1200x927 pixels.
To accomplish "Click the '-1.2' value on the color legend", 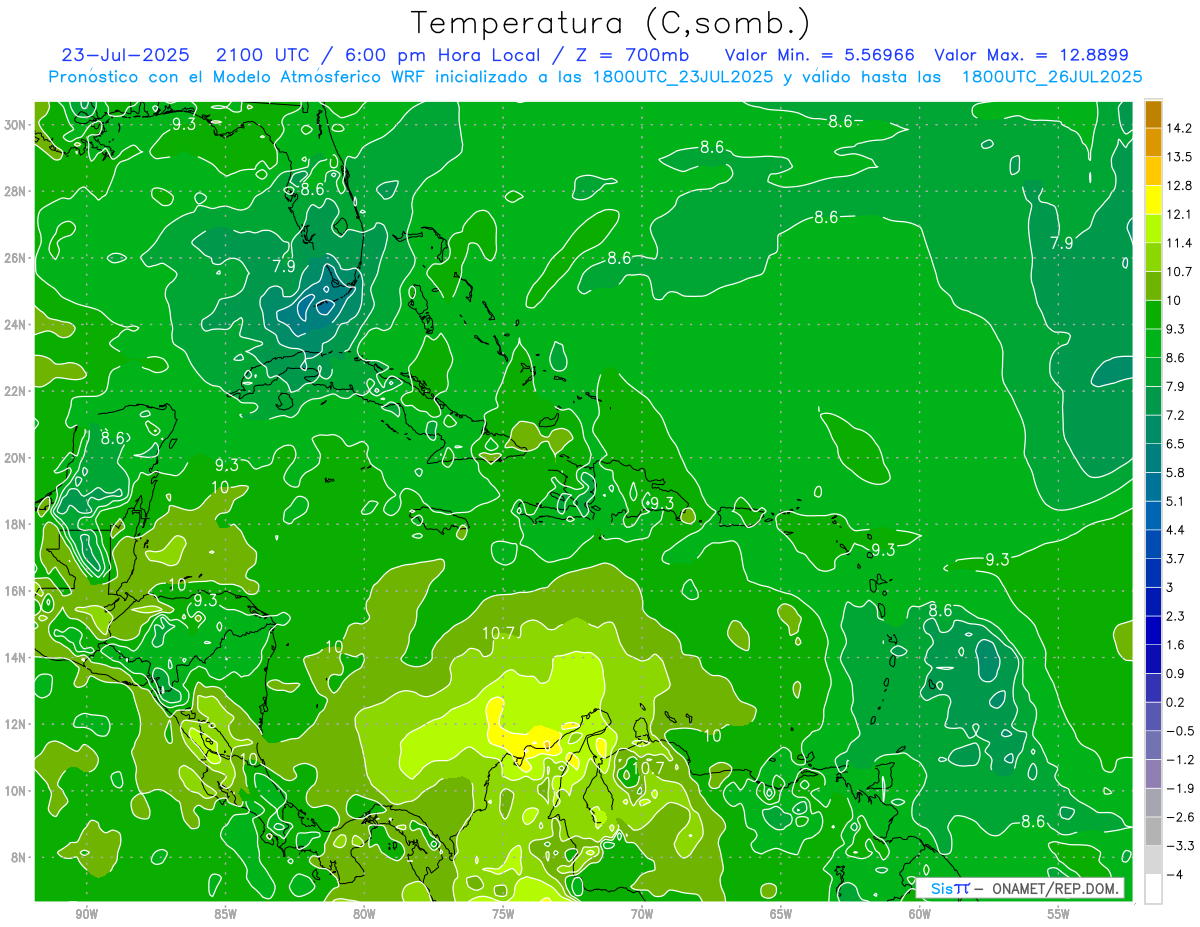I will tap(1179, 759).
